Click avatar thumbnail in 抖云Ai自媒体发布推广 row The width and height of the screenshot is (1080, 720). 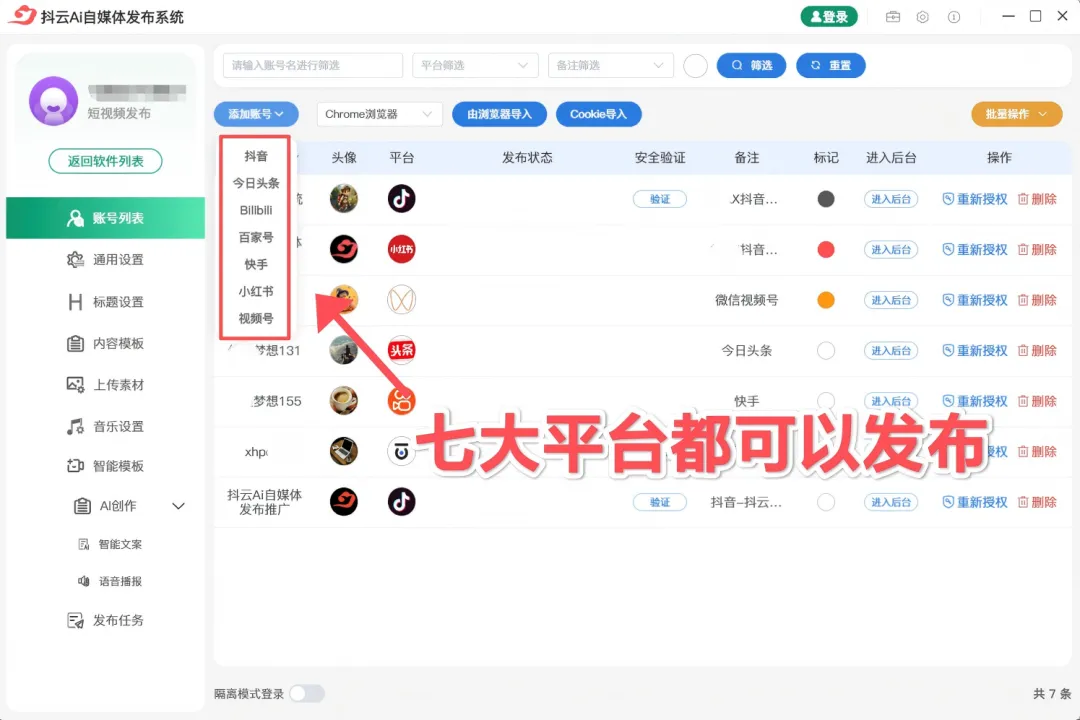pyautogui.click(x=344, y=502)
